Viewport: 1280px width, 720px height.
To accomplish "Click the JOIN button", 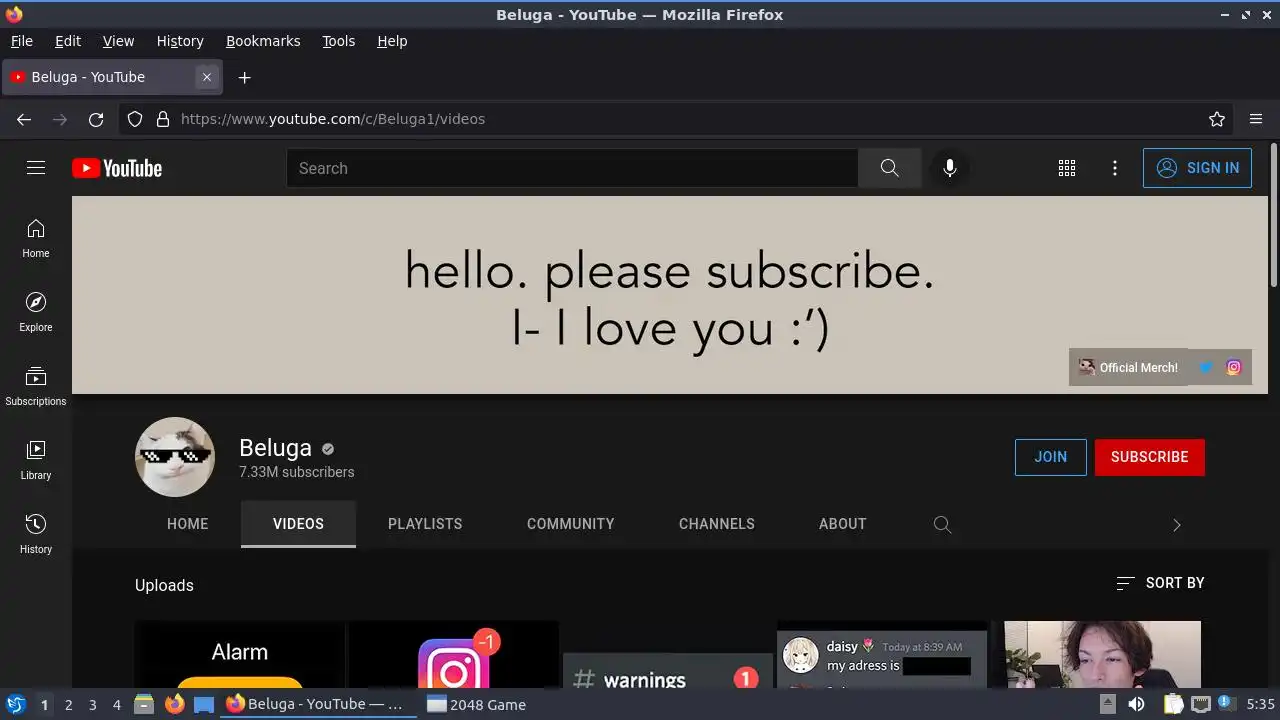I will [1051, 457].
